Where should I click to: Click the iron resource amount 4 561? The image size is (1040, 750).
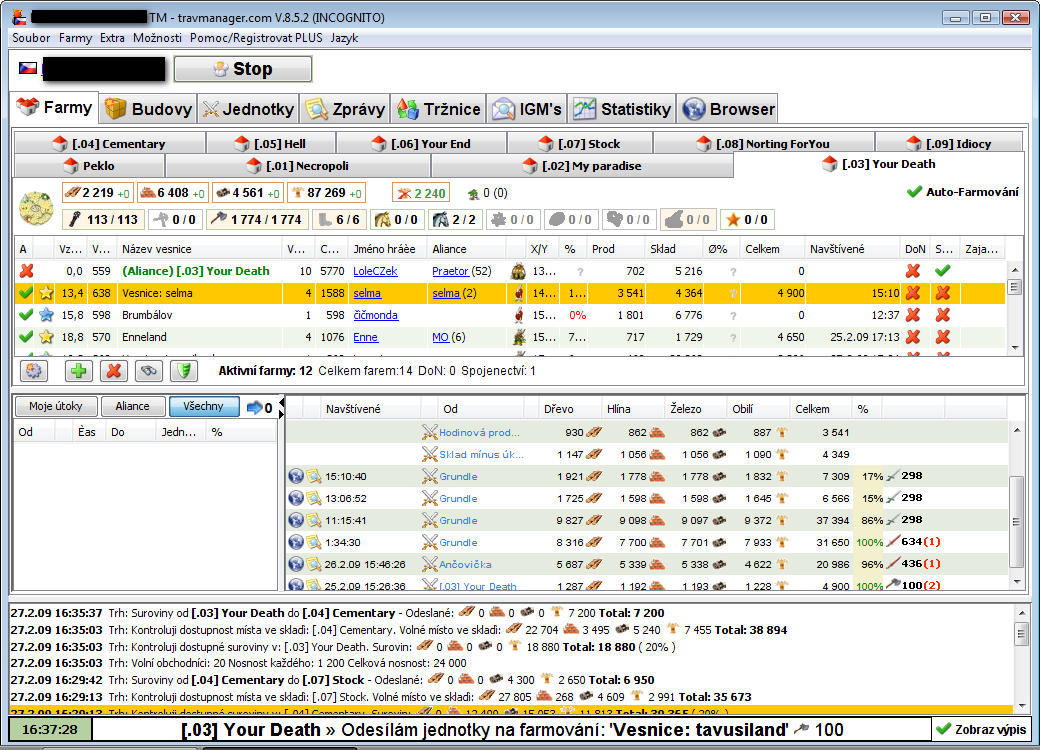point(247,193)
